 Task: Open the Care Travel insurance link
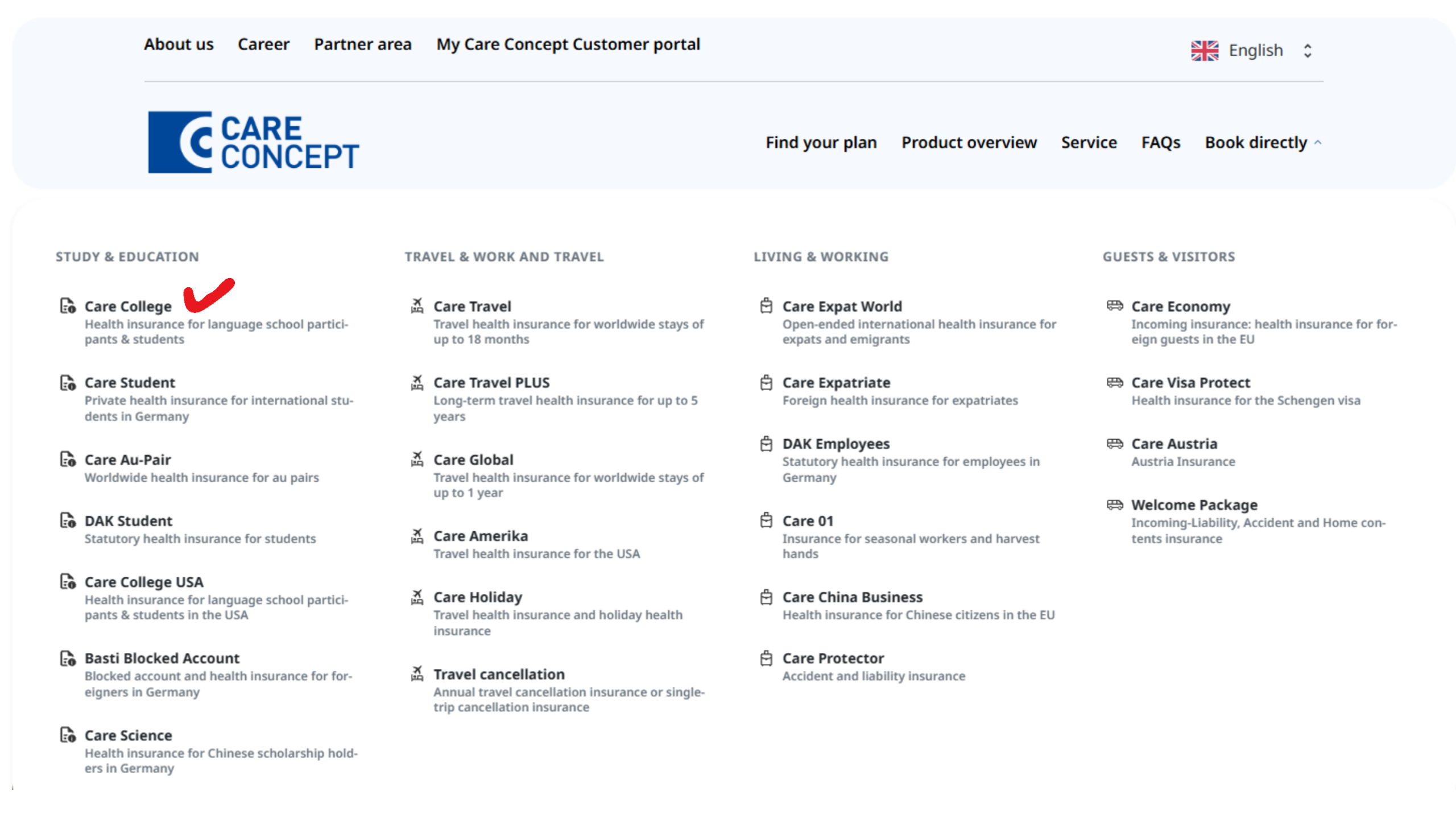click(x=472, y=307)
